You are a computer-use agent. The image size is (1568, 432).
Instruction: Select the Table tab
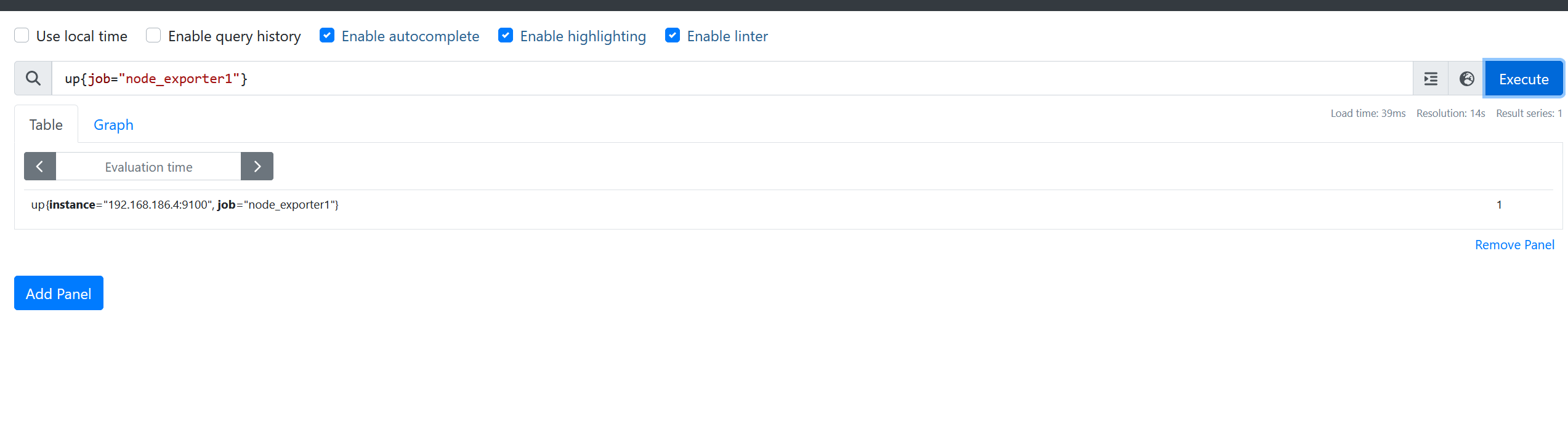46,125
